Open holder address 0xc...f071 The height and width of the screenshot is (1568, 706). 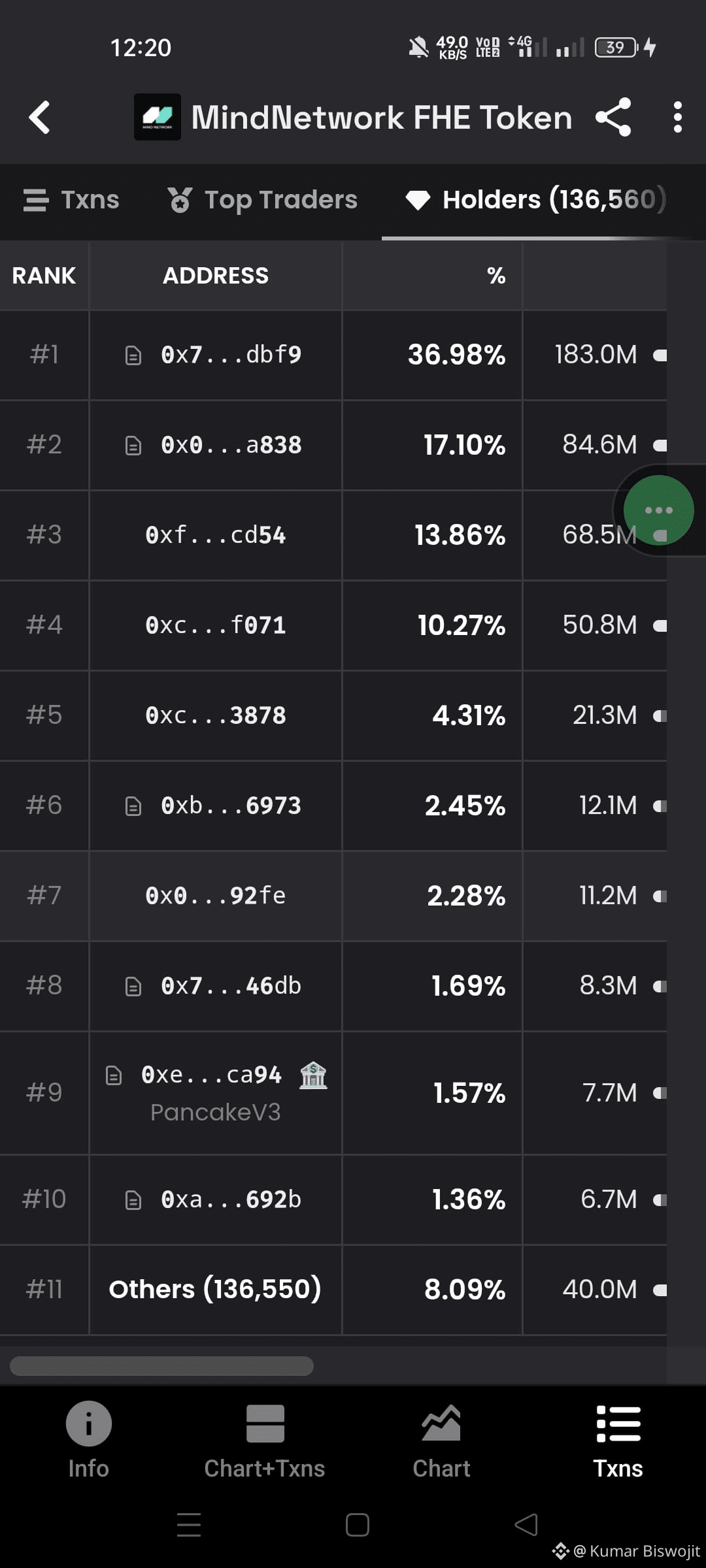click(x=216, y=625)
